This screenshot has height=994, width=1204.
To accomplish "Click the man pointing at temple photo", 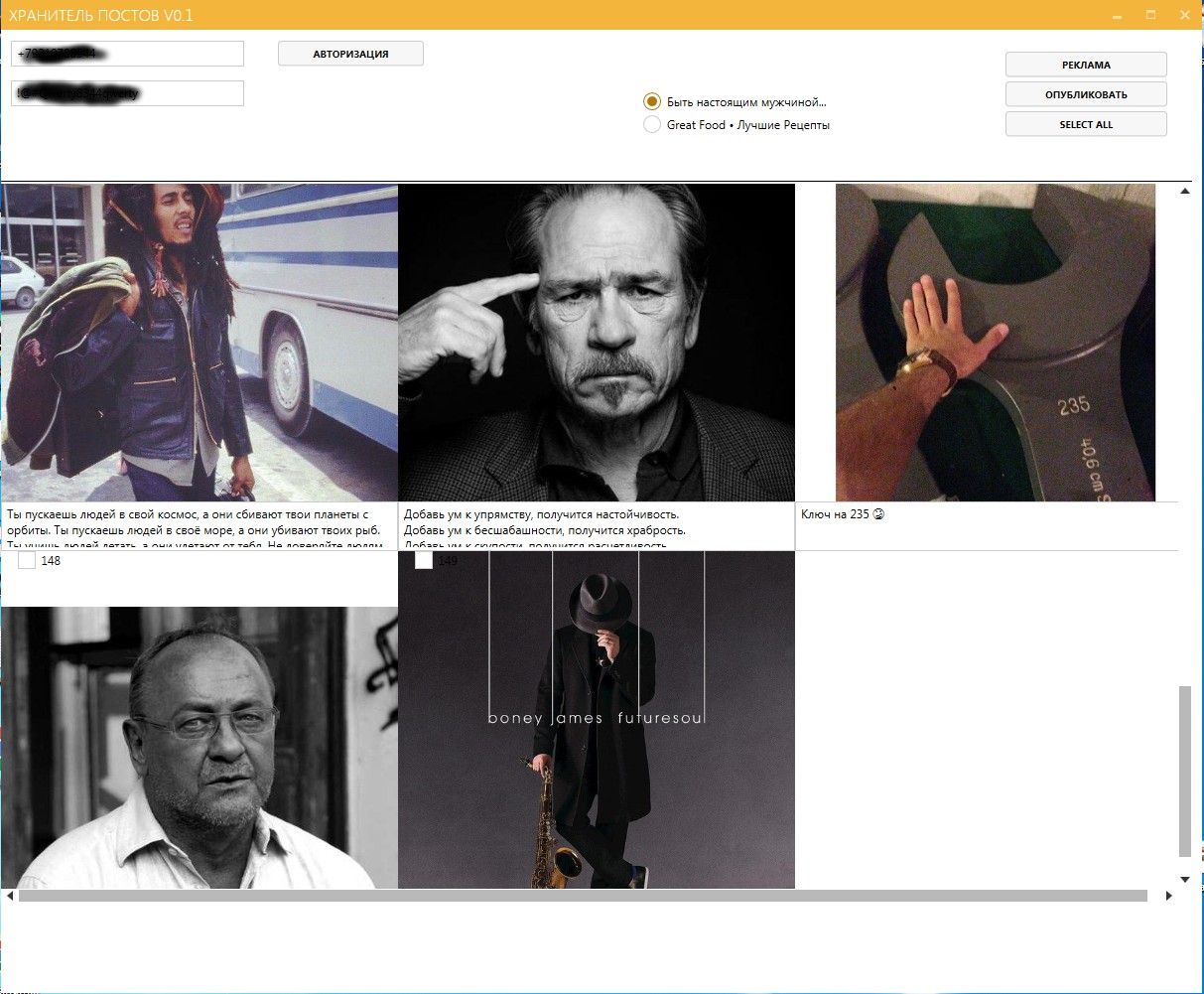I will [597, 343].
